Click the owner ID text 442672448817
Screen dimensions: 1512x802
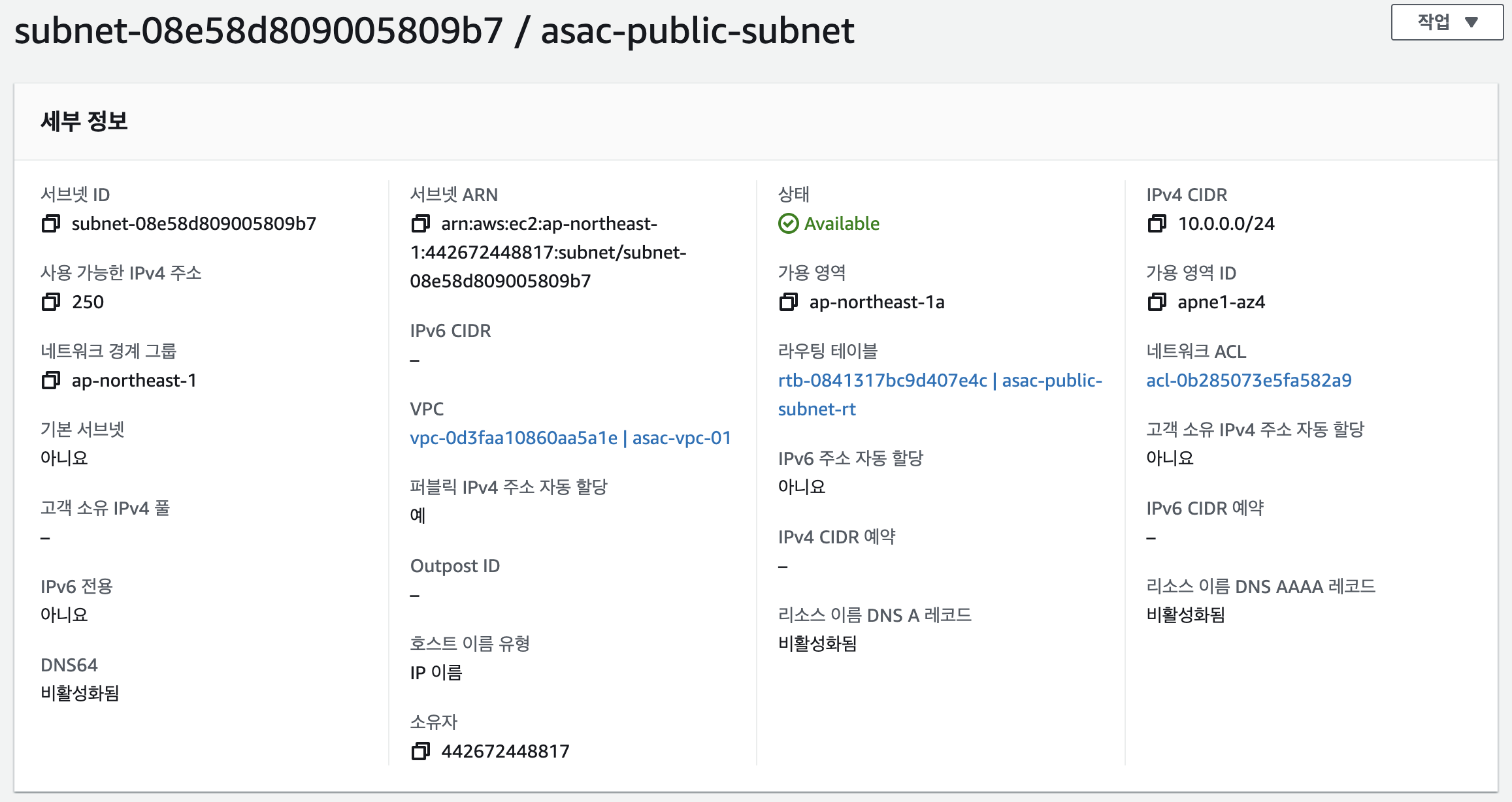(505, 752)
